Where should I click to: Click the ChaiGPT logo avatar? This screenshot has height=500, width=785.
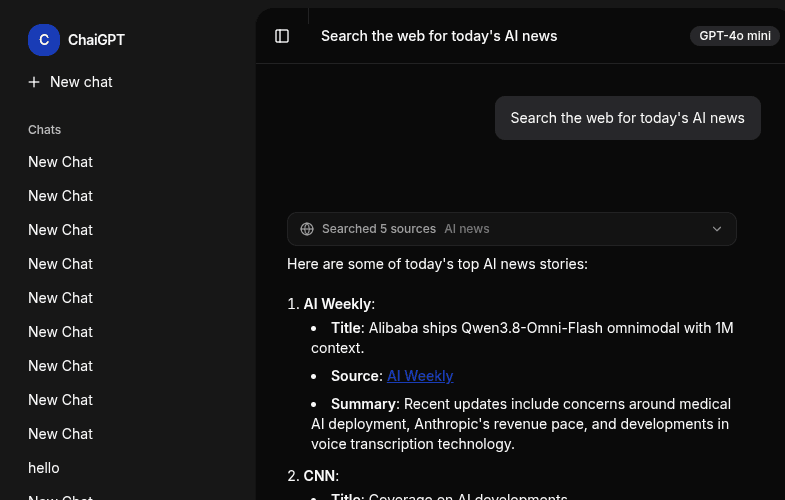[44, 40]
